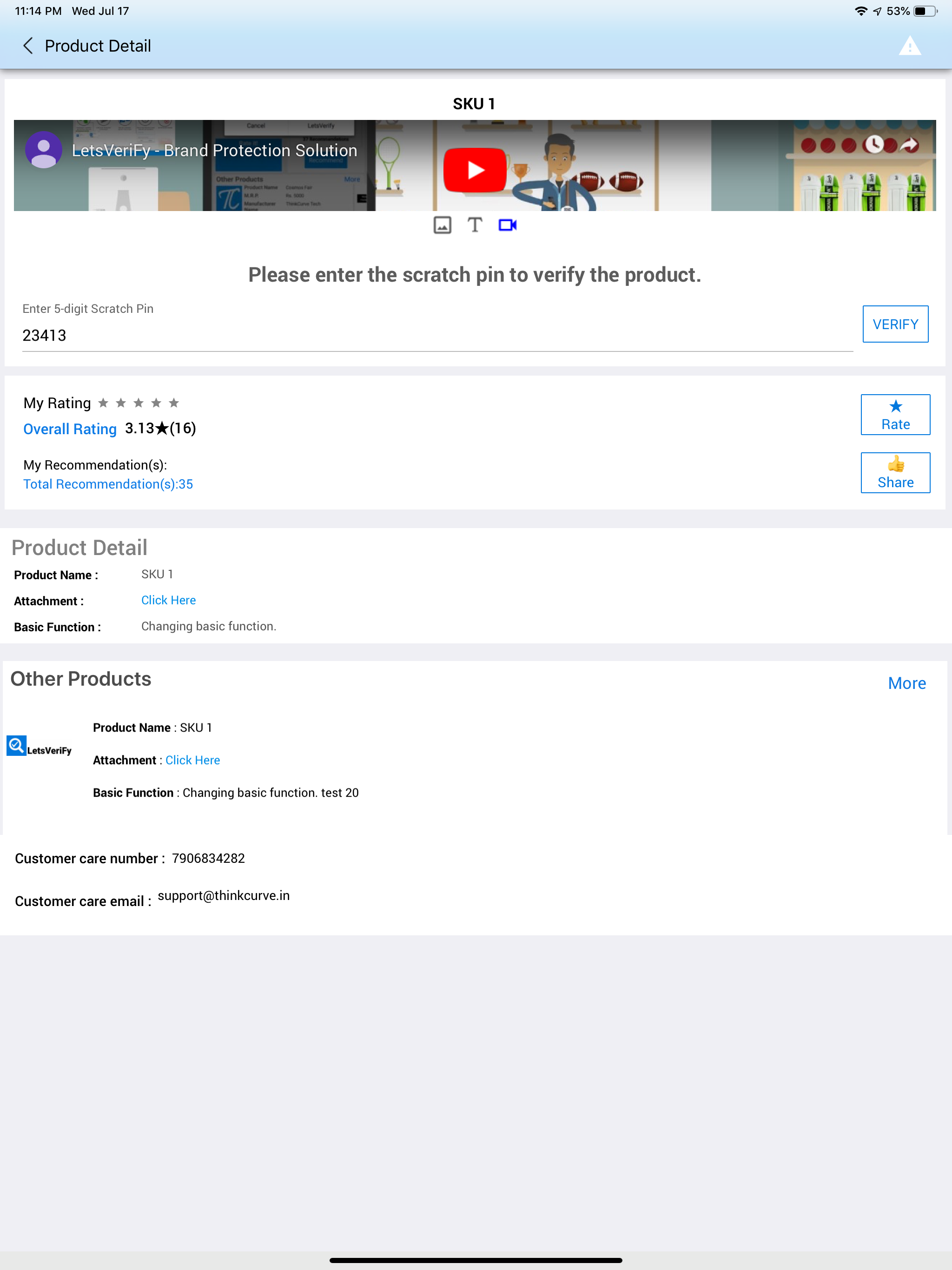Set My Rating to two stars
The image size is (952, 1270).
pos(120,403)
